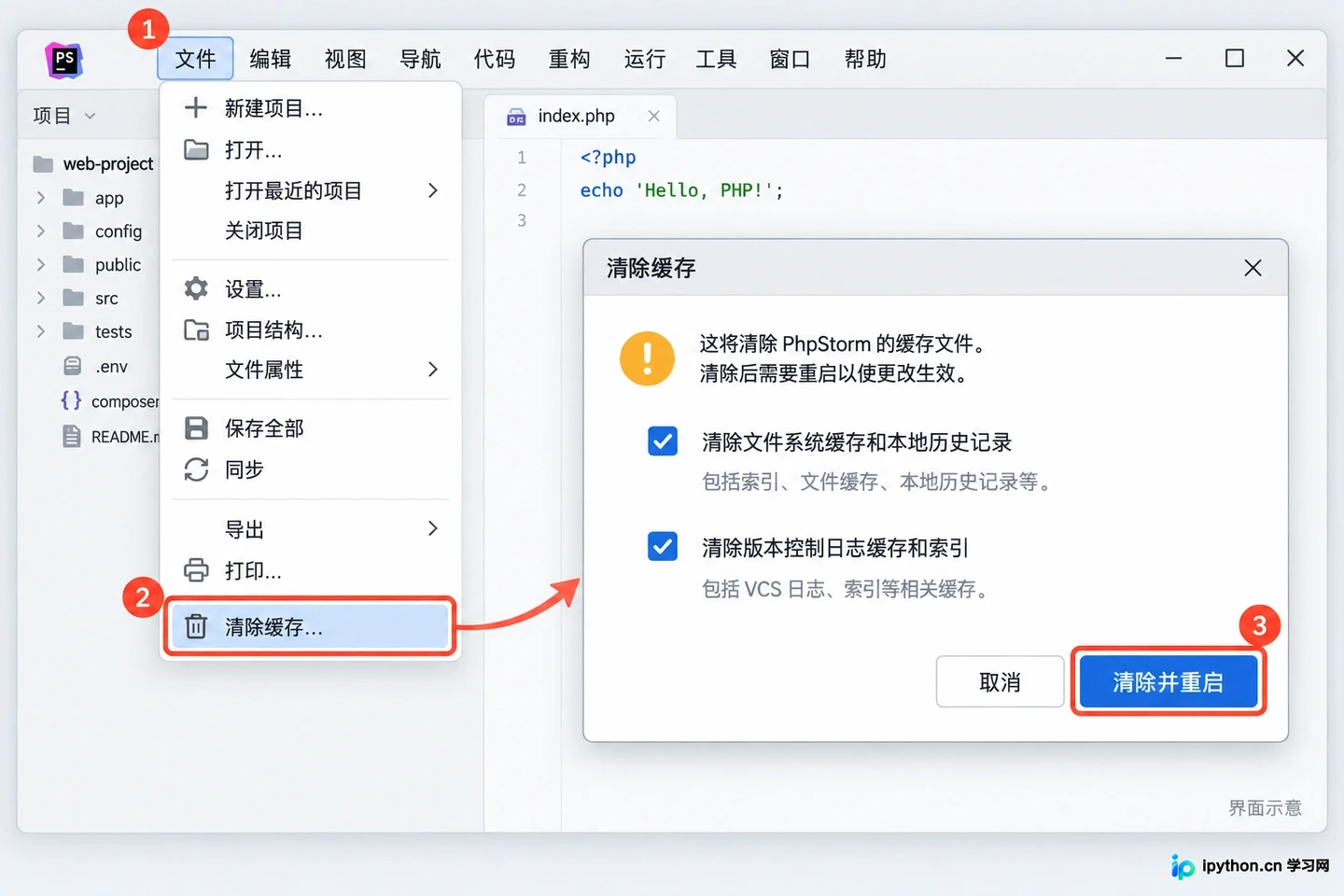Click the folder icon beside 打开

click(x=196, y=149)
